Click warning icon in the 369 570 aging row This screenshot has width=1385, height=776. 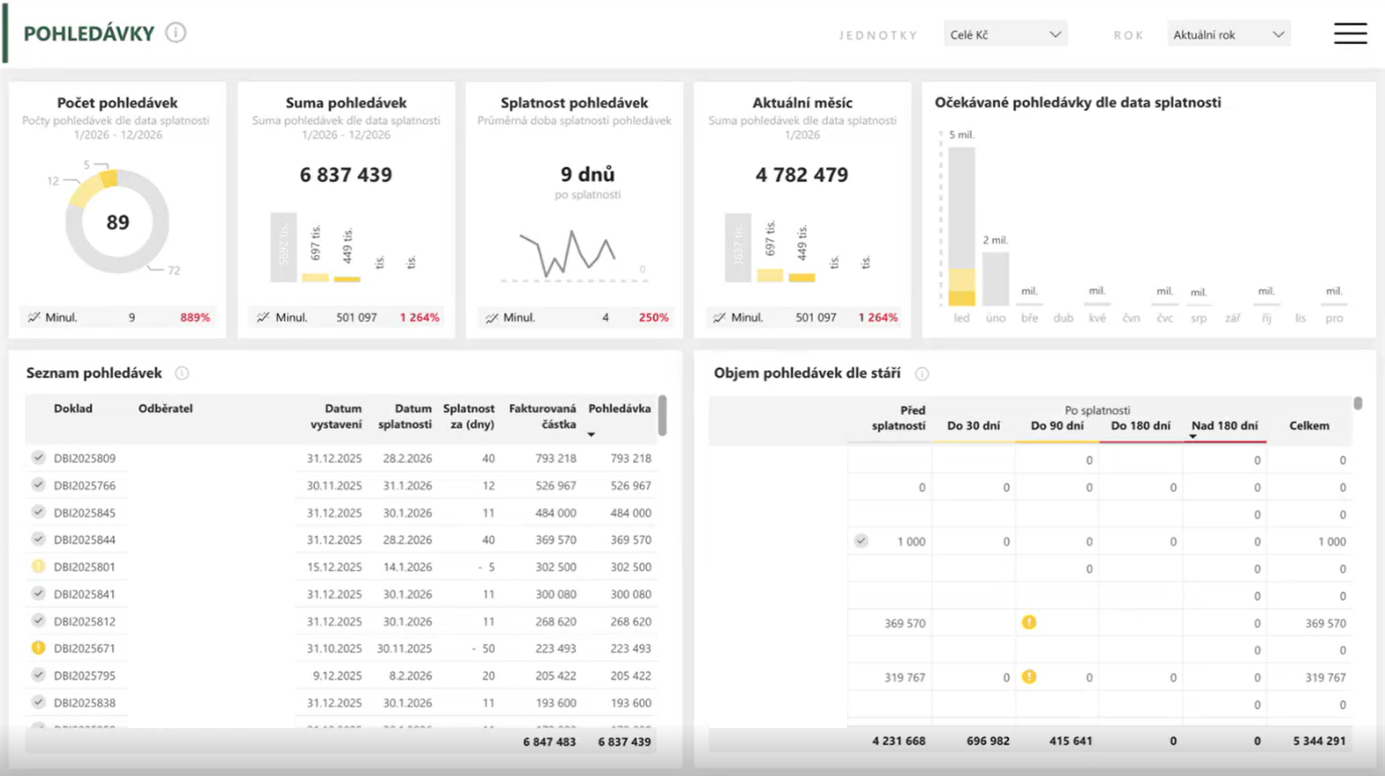tap(1031, 622)
